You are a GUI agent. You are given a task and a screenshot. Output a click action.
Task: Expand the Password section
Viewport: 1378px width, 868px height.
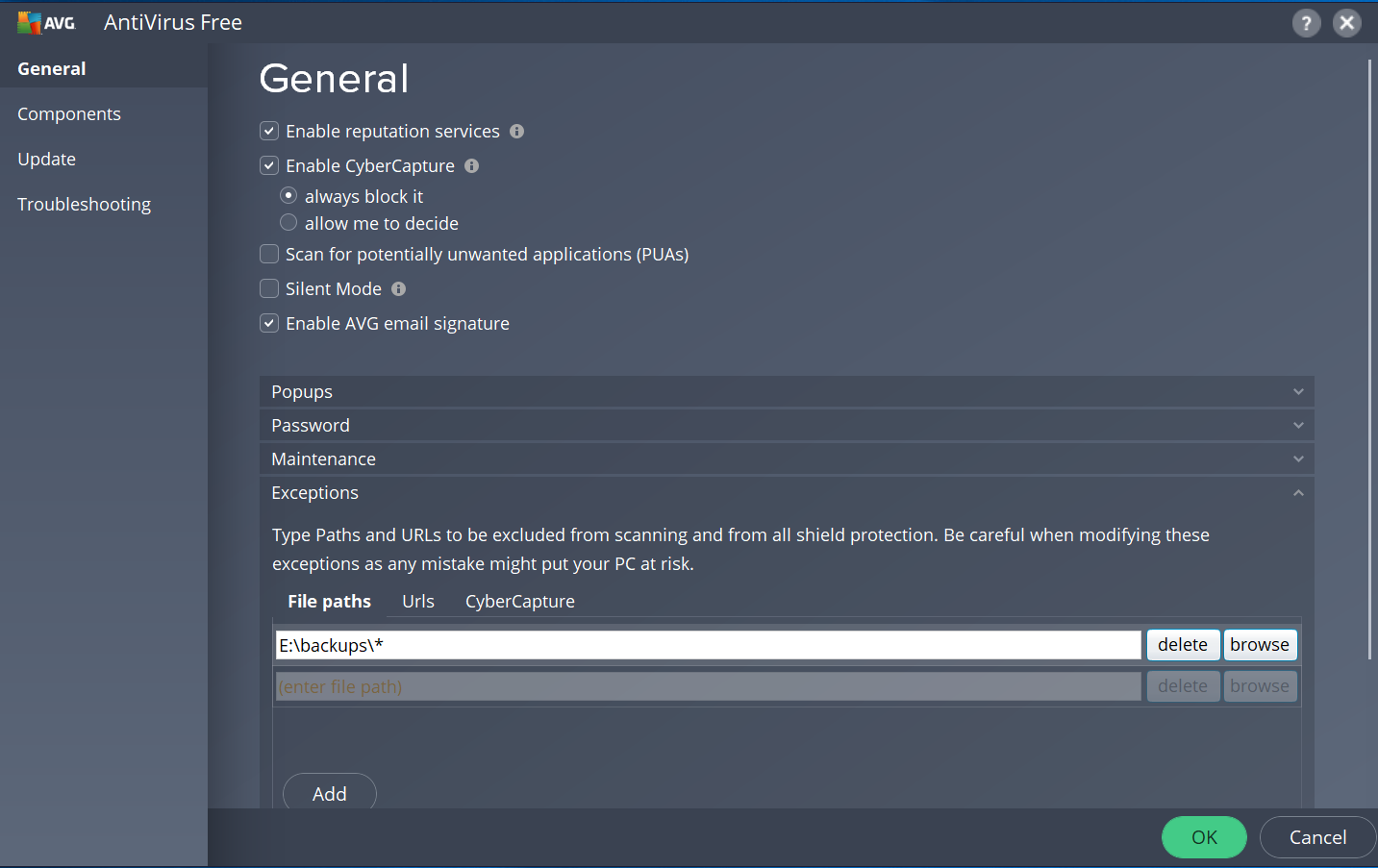tap(786, 426)
